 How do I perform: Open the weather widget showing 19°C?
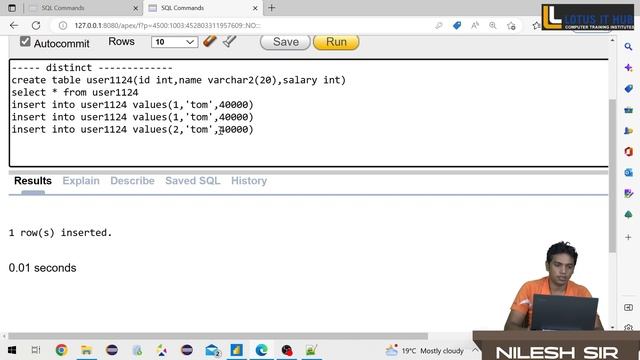[424, 351]
